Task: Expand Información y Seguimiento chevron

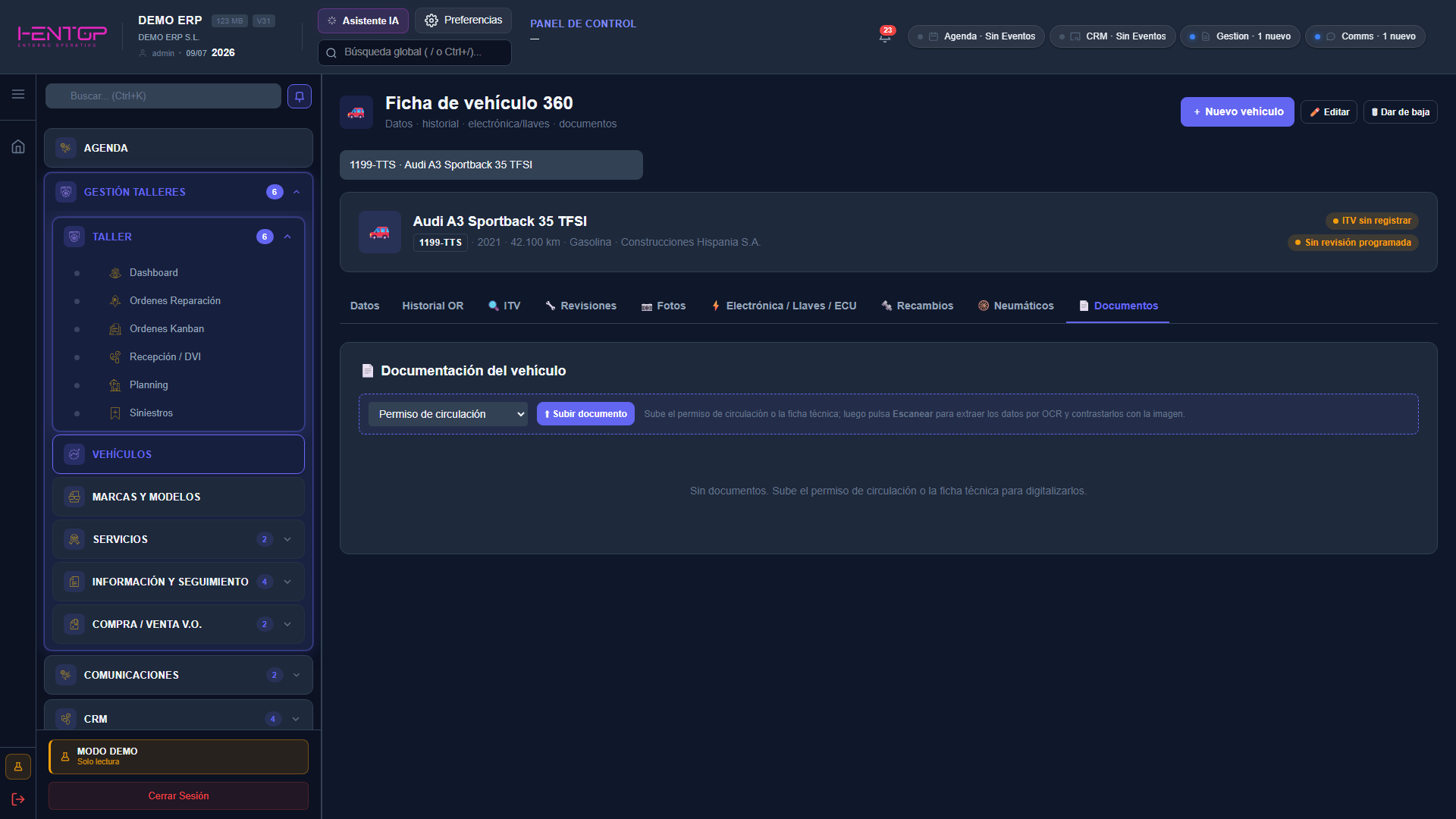Action: coord(287,582)
